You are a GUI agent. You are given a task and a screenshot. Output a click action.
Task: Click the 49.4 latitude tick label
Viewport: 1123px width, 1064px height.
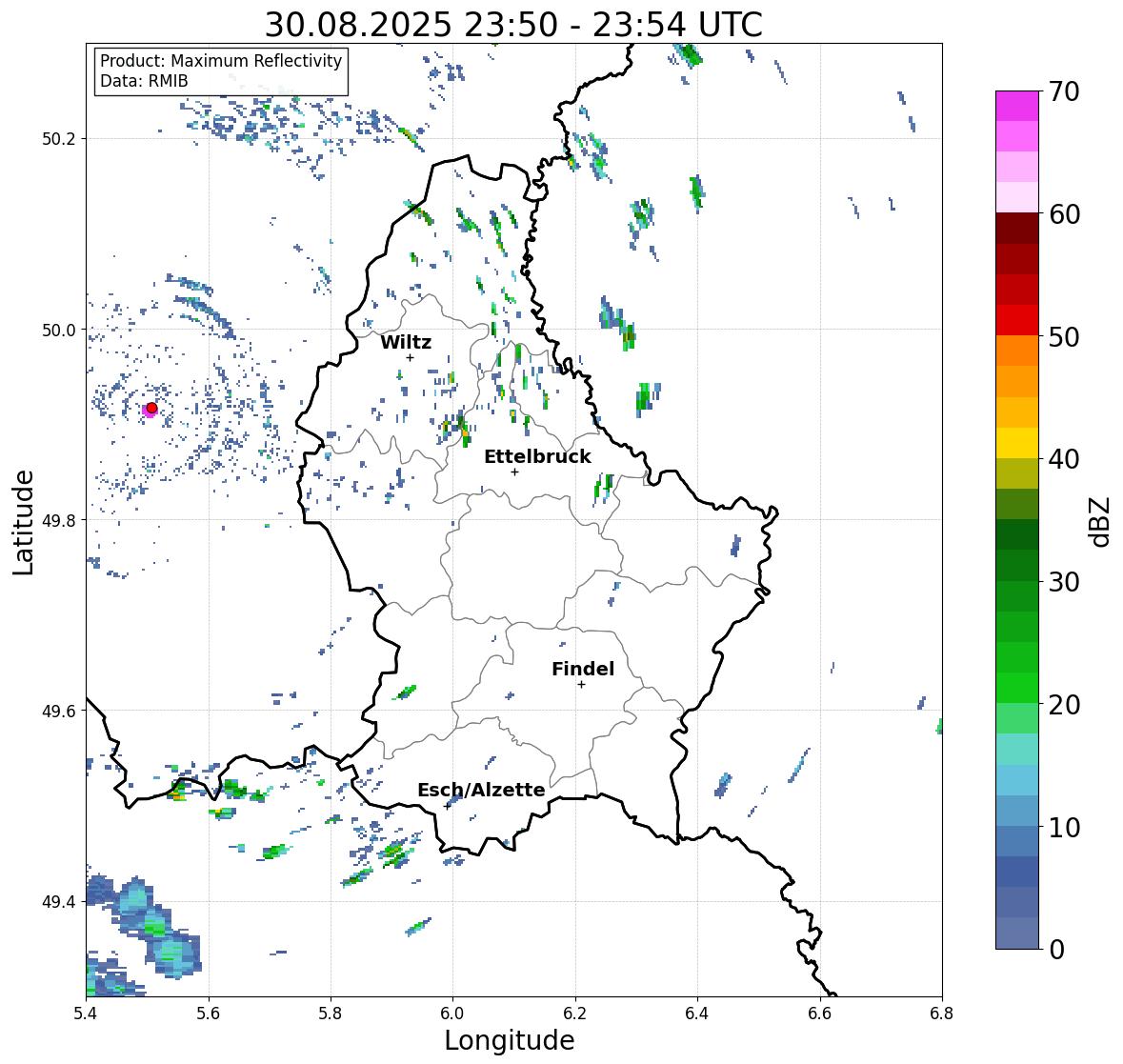(59, 902)
